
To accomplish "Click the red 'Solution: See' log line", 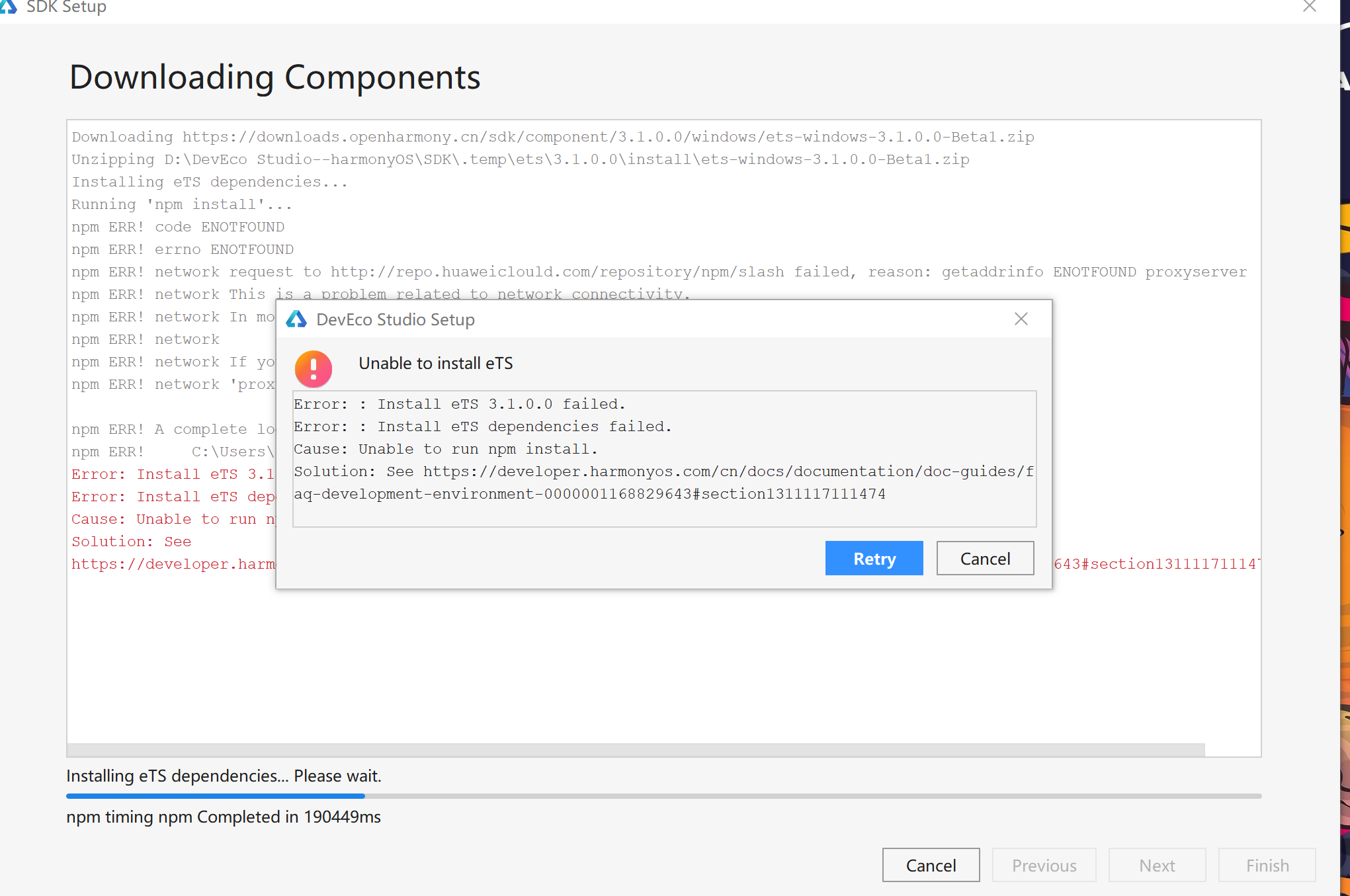I will 132,542.
